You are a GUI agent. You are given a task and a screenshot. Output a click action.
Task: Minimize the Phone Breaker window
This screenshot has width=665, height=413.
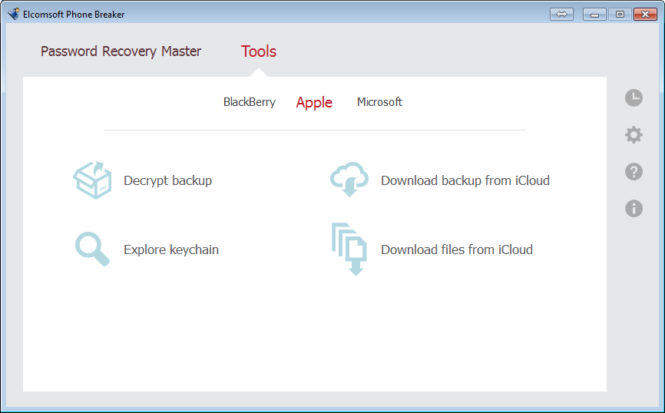point(595,14)
